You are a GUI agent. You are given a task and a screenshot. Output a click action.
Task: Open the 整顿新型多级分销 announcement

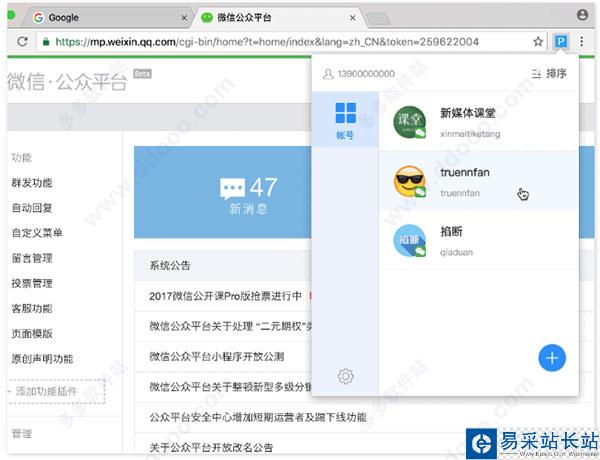[231, 387]
